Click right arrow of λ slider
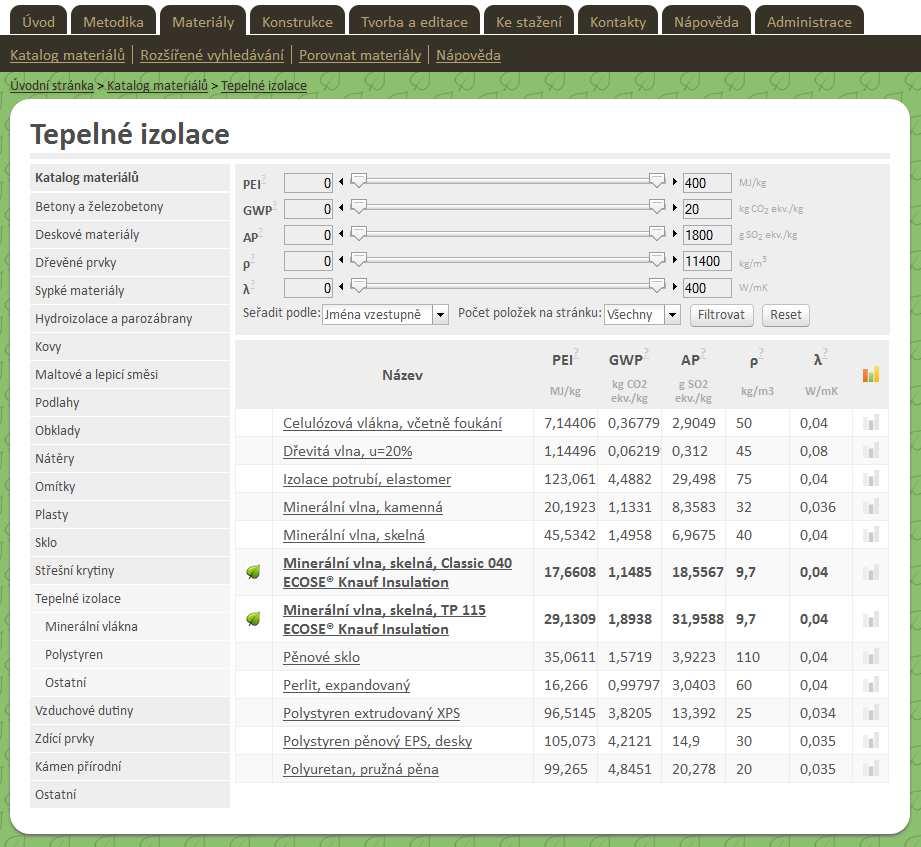 click(674, 287)
